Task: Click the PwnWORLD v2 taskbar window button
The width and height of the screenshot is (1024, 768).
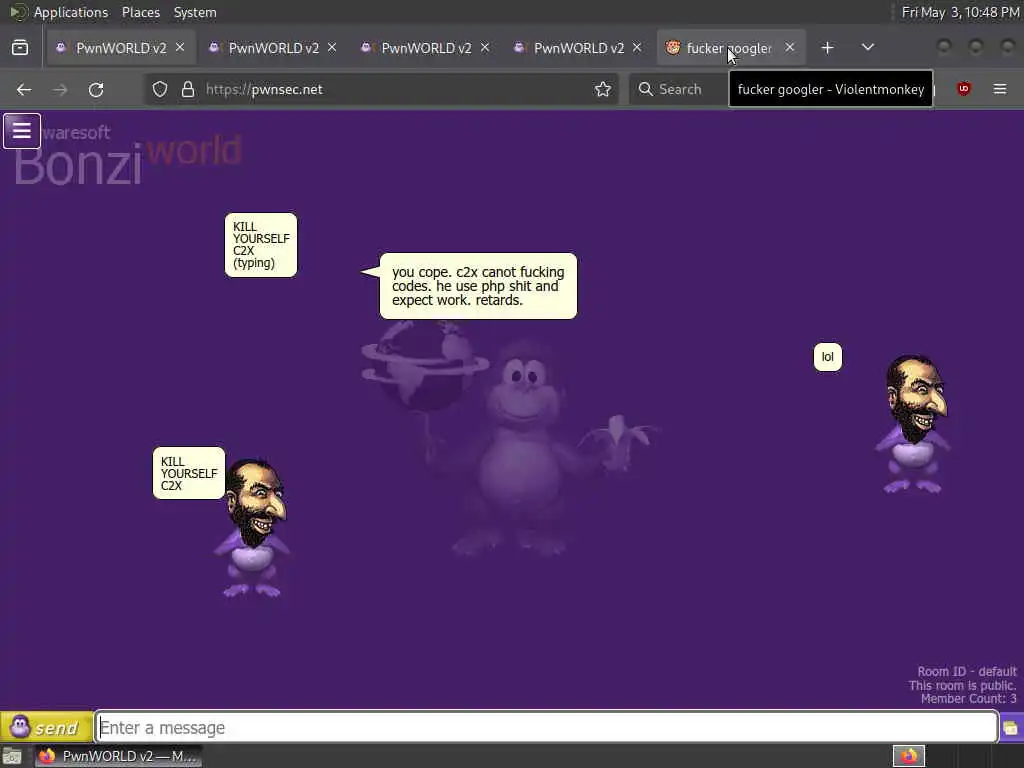Action: [118, 756]
